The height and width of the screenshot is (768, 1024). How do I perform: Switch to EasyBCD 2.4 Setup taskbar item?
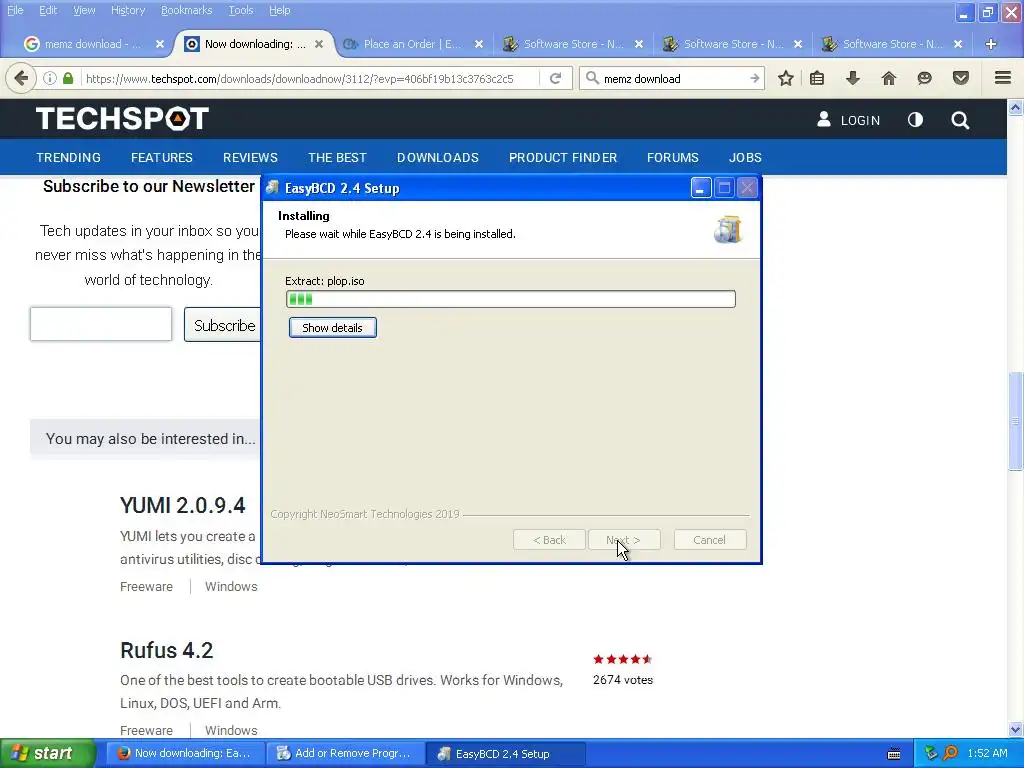[x=505, y=753]
